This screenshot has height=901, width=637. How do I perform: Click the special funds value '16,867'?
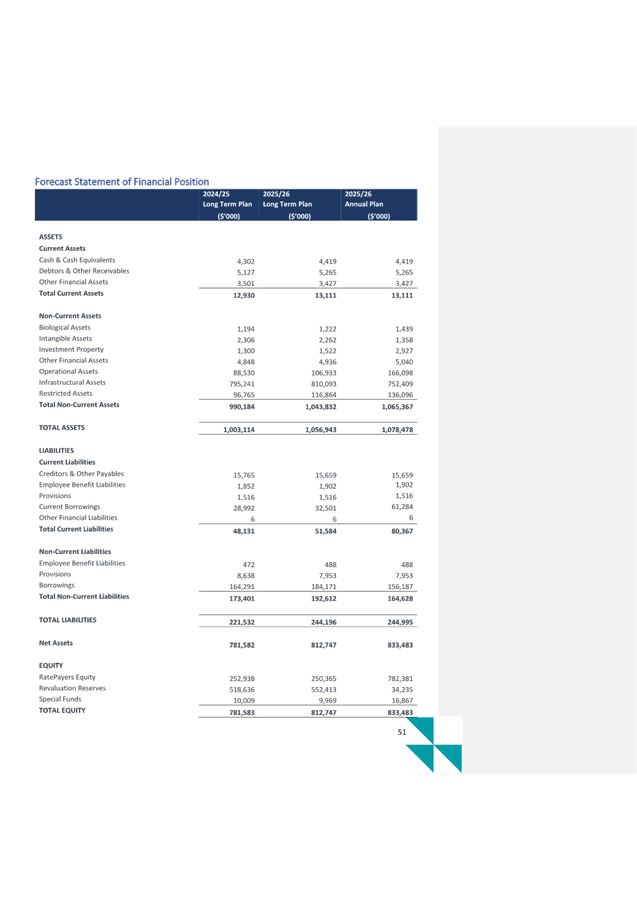tap(402, 700)
